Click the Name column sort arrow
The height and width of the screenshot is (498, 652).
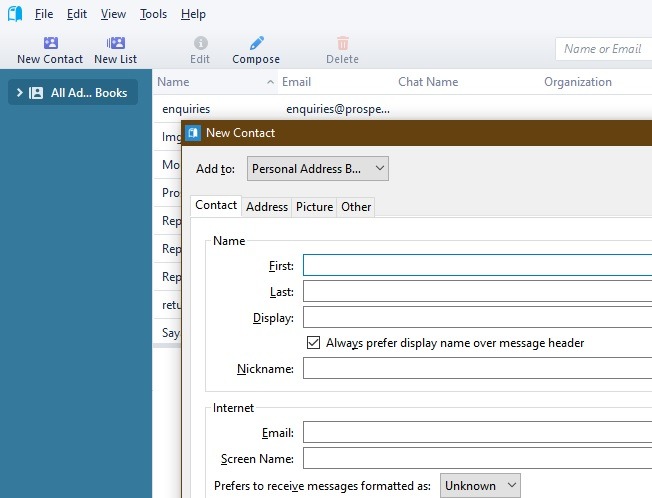point(270,82)
